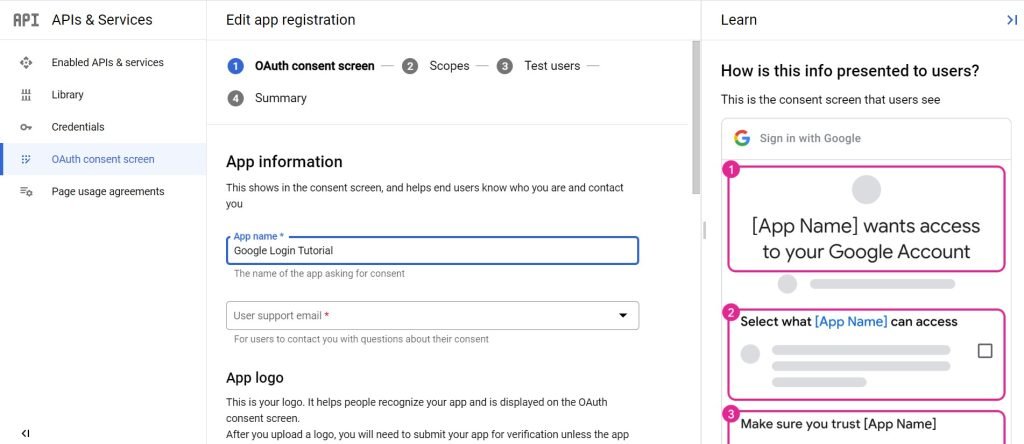The height and width of the screenshot is (444, 1024).
Task: Click the API logo icon
Action: [26, 20]
